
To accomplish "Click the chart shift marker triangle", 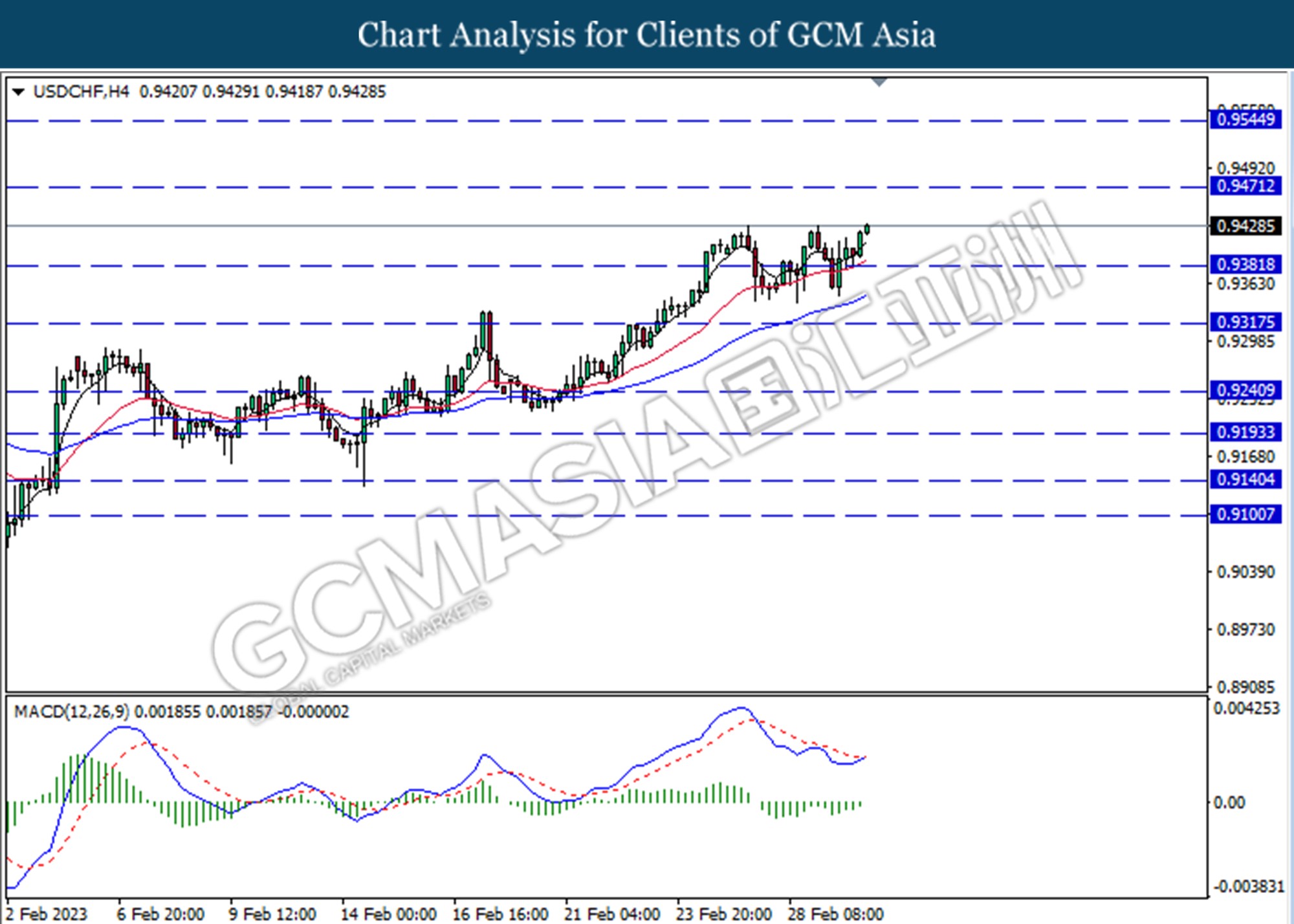I will pyautogui.click(x=879, y=82).
